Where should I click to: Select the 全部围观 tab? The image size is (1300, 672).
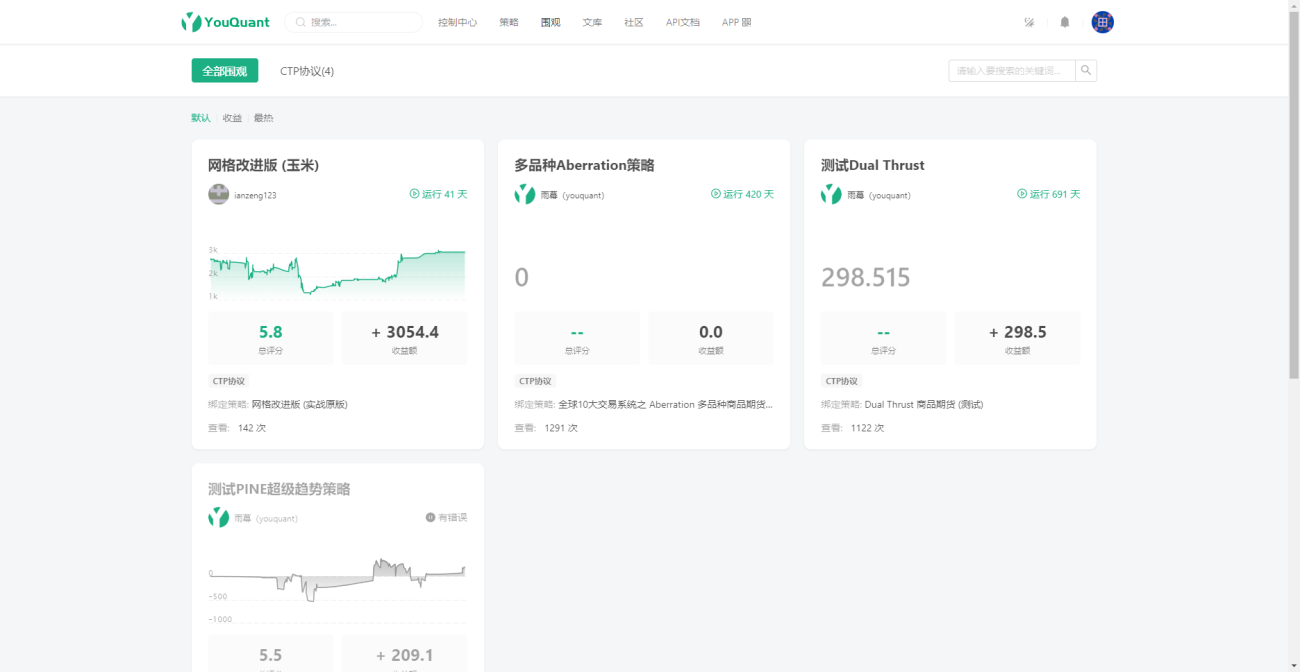tap(225, 71)
